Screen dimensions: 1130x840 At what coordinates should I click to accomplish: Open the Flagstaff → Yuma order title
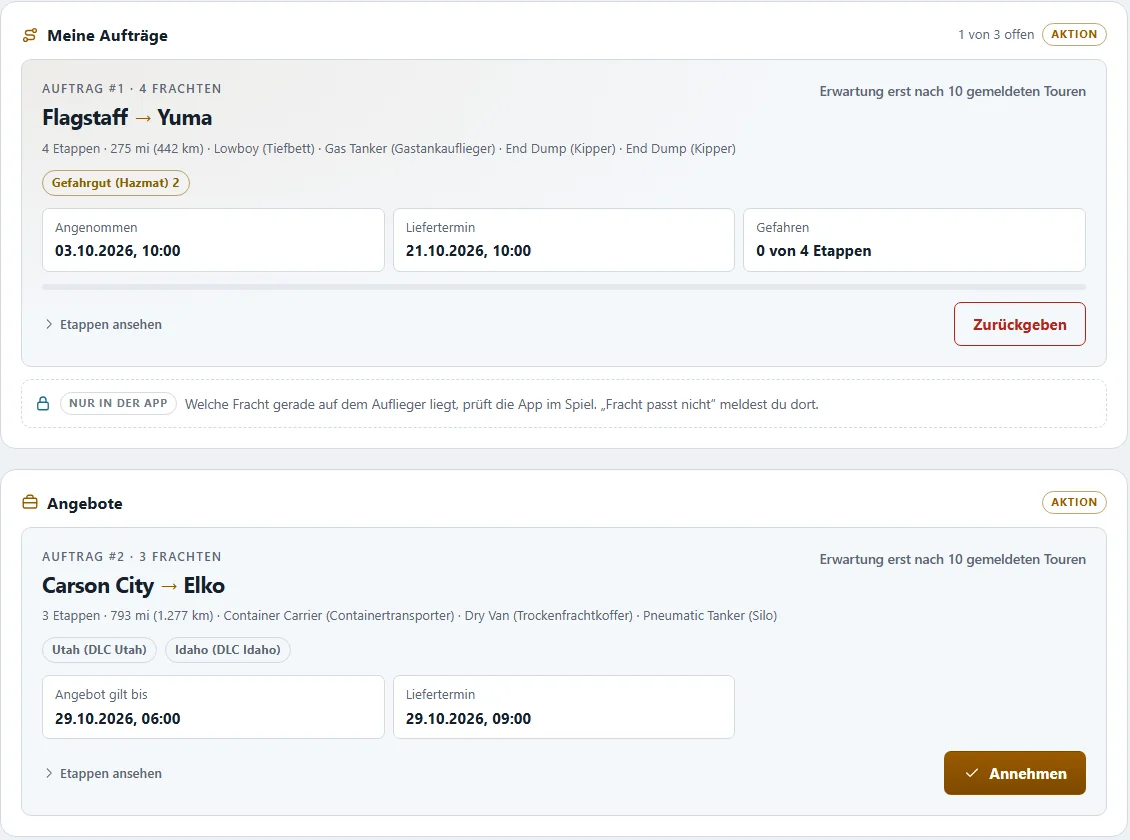point(128,117)
